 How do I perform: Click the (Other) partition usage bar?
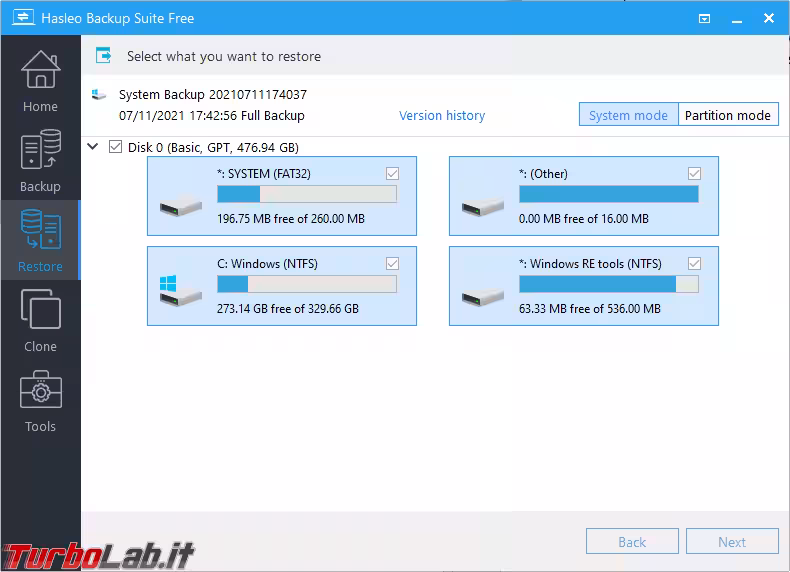pos(609,195)
